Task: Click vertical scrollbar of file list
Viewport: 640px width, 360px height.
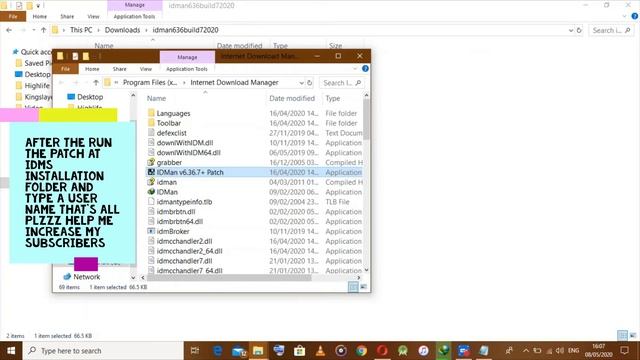Action: point(366,119)
